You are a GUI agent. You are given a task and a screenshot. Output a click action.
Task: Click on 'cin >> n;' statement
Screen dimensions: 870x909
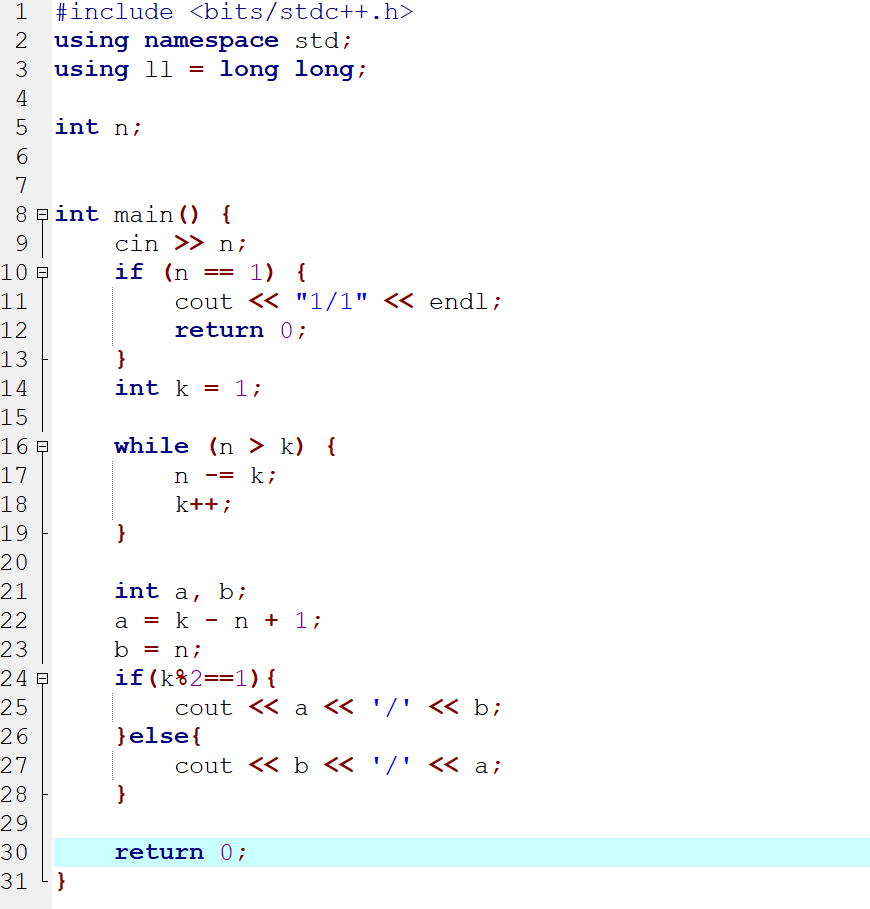[181, 243]
